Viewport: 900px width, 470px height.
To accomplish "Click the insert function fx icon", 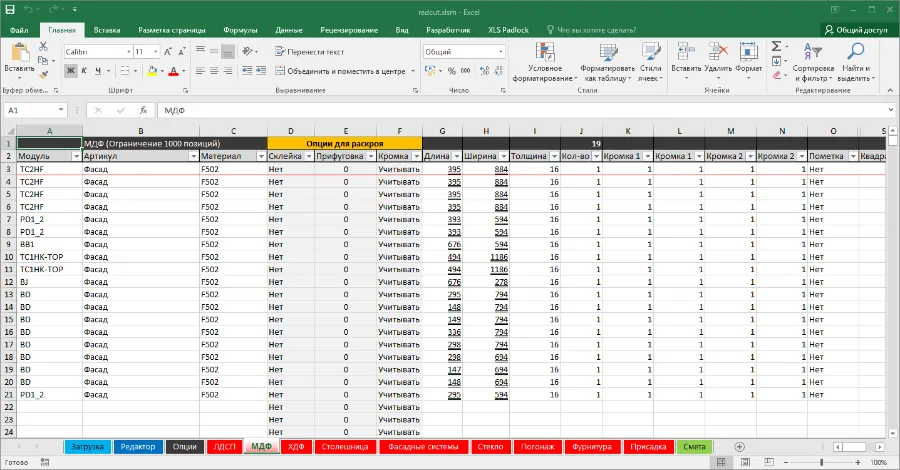I will click(144, 110).
